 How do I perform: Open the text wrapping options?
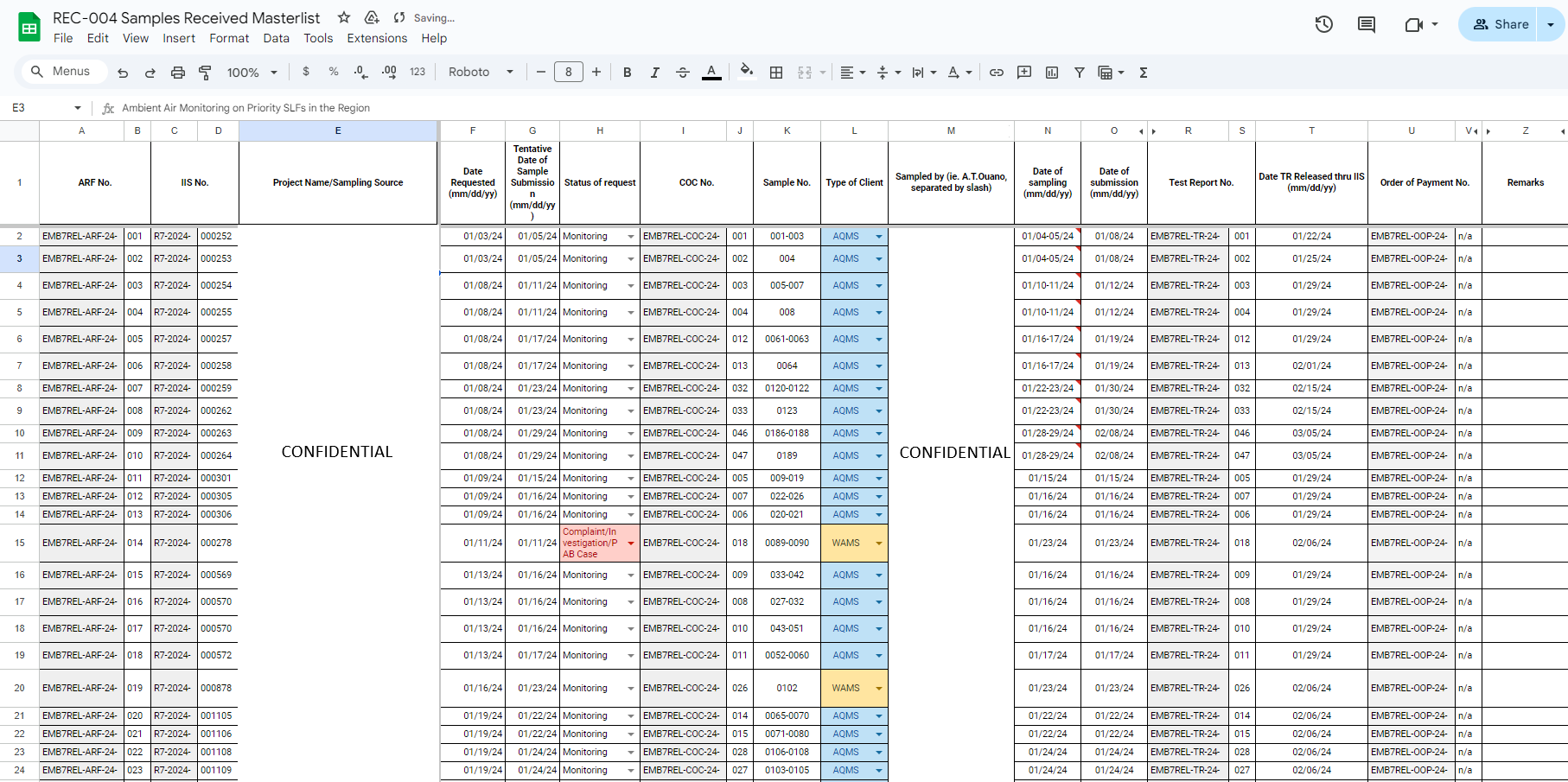(924, 73)
